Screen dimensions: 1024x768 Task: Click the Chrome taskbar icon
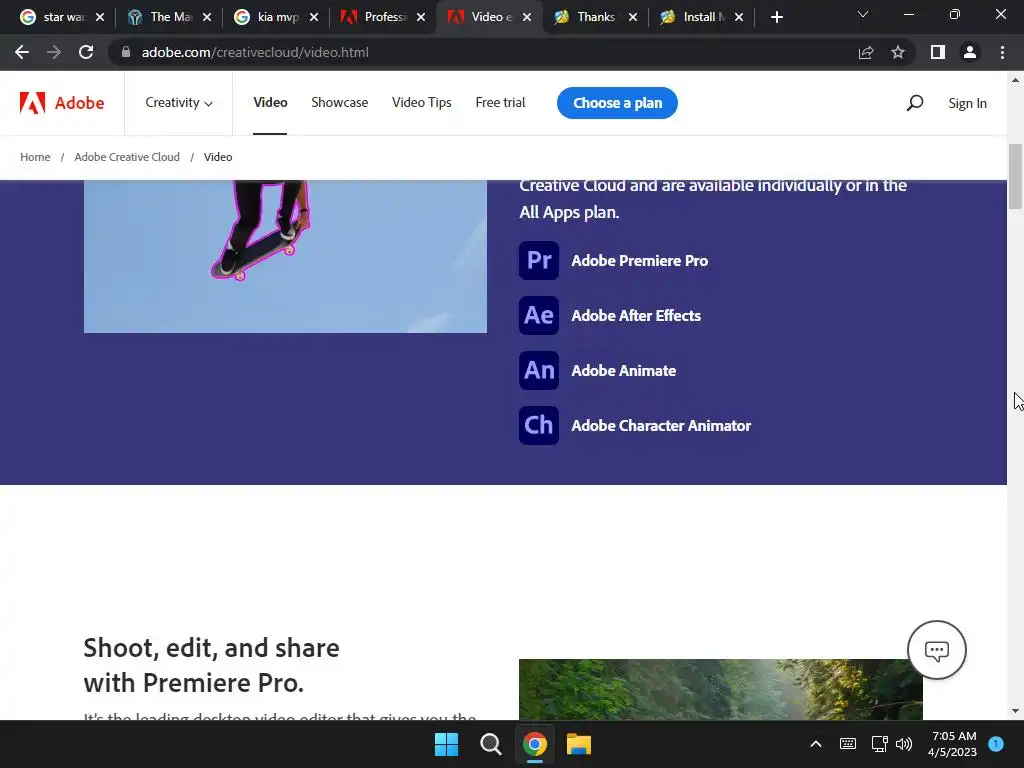[534, 744]
